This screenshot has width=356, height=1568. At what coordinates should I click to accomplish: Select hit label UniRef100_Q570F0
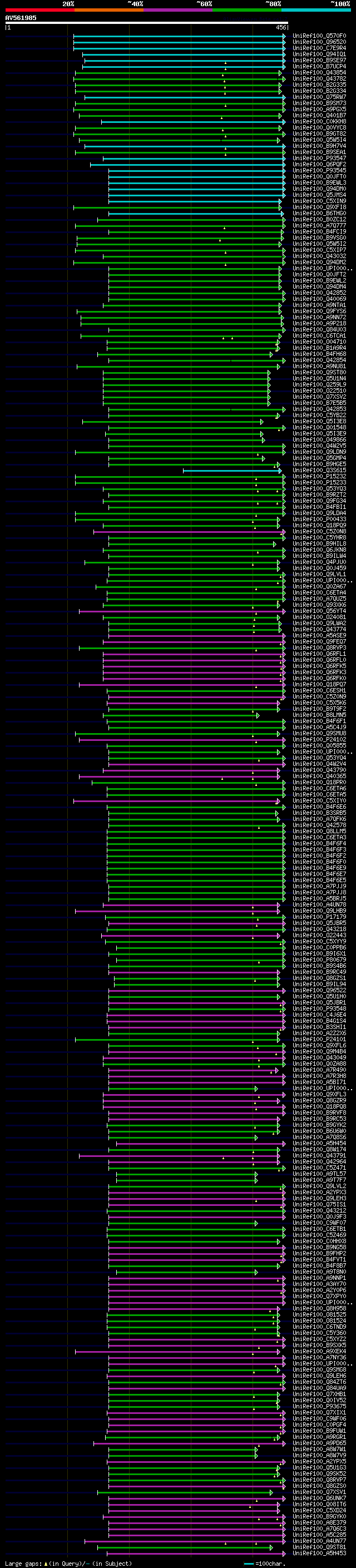coord(319,36)
